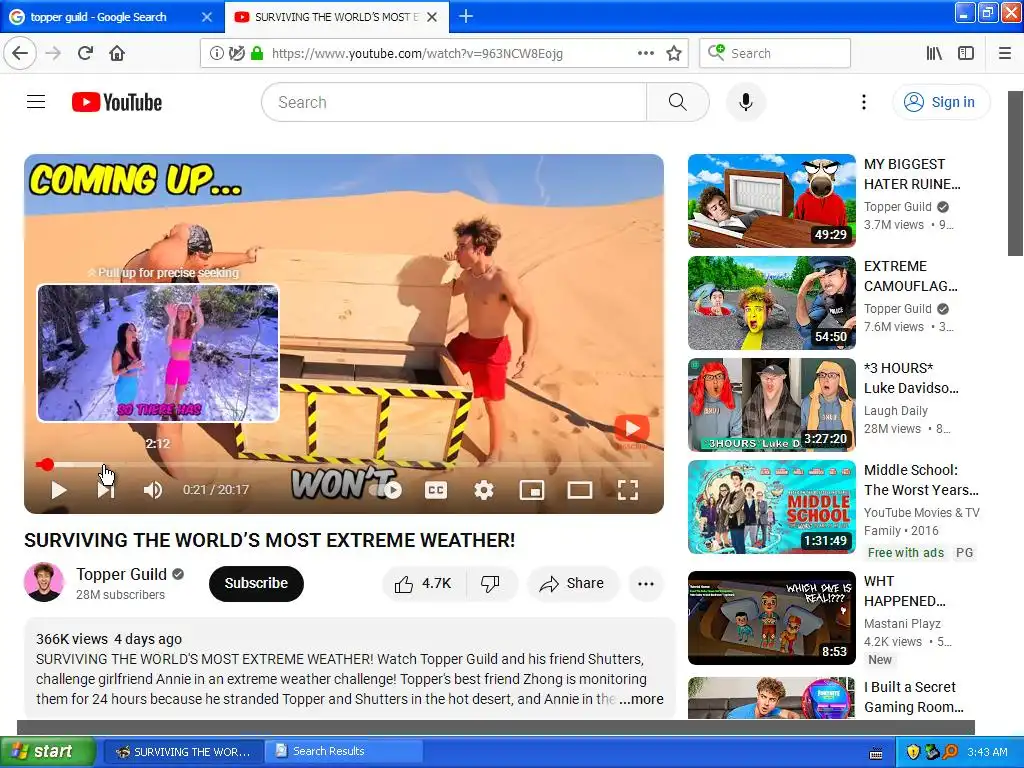Dislike this video

490,583
